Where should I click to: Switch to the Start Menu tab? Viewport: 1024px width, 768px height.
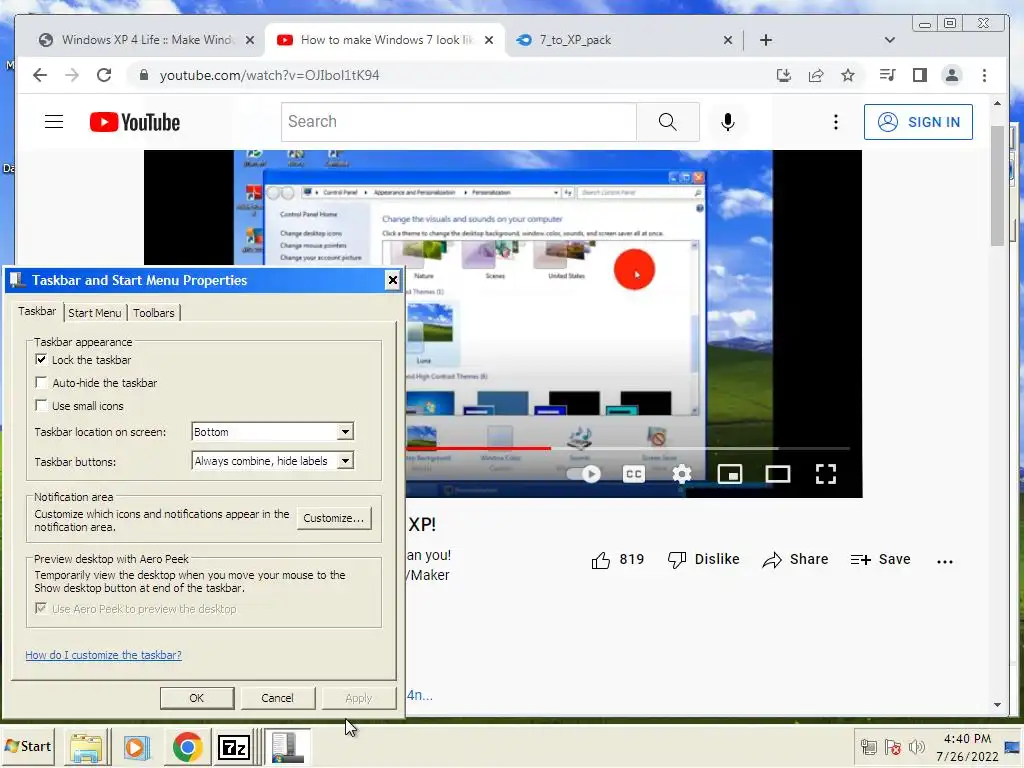coord(95,313)
